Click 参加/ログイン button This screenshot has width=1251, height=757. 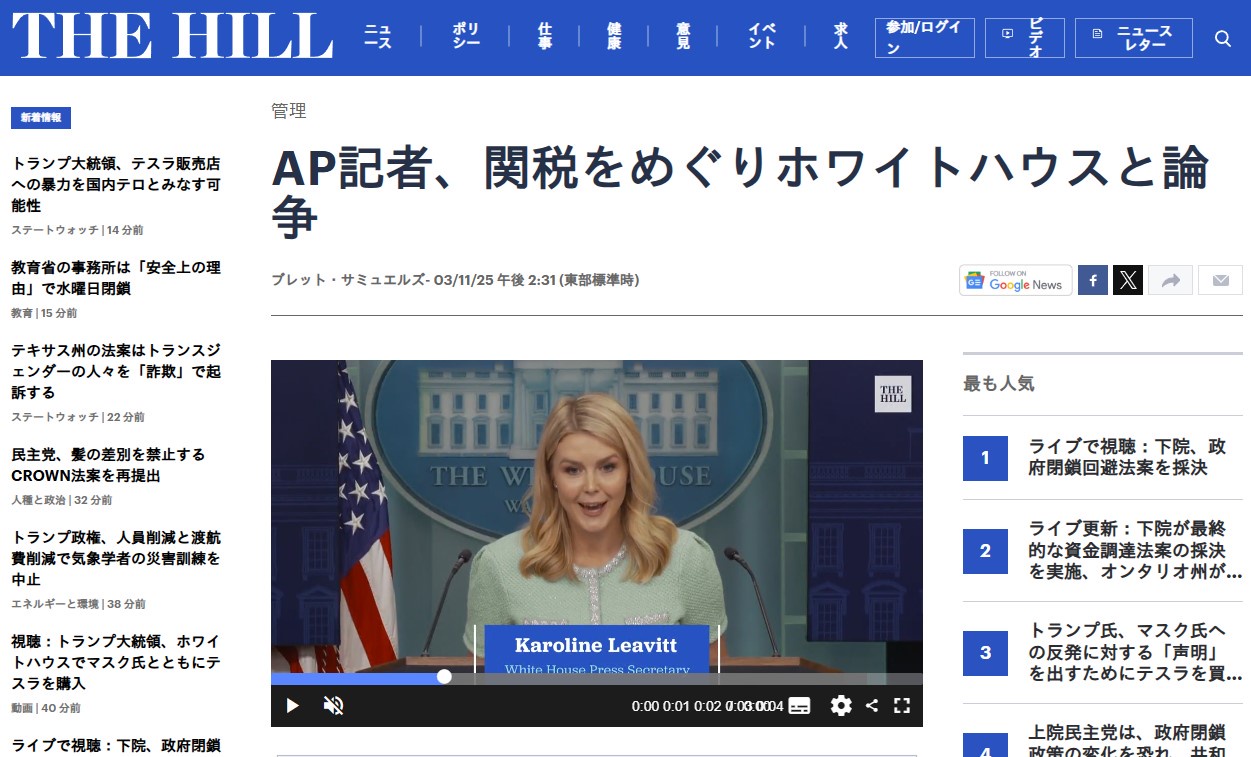pyautogui.click(x=924, y=38)
